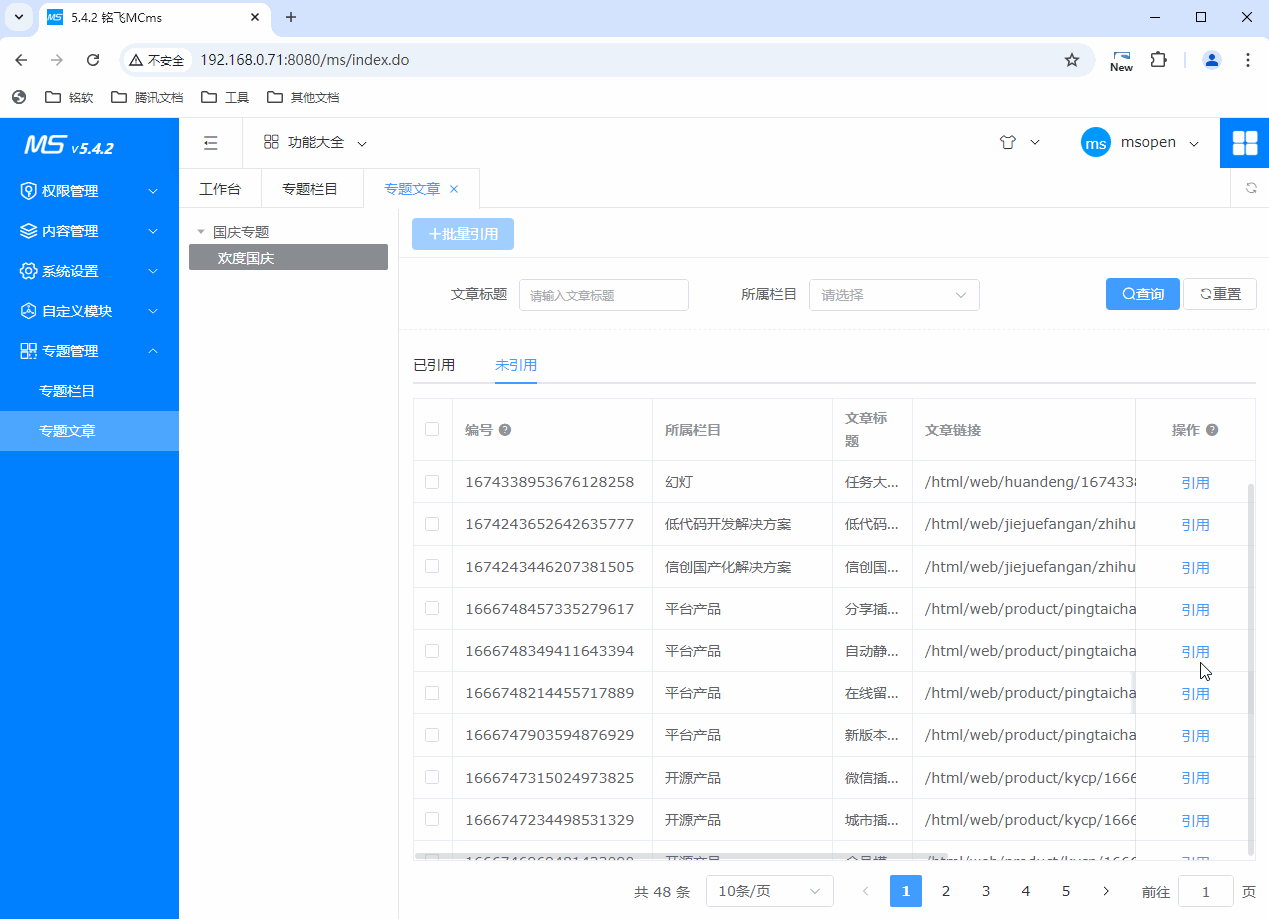Click the blue grid apps icon
This screenshot has width=1269, height=919.
coord(1244,143)
